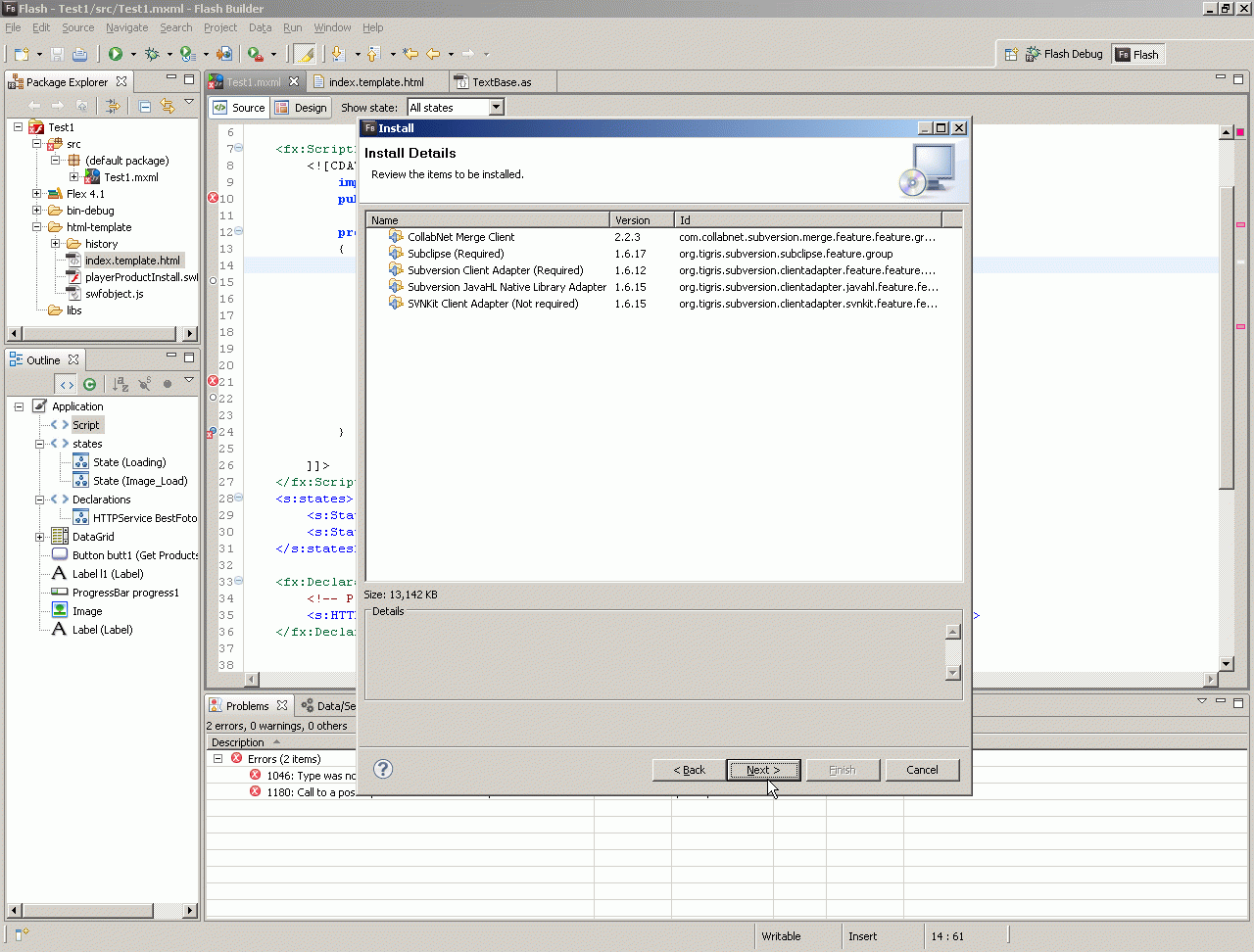Collapse the src folder node

coord(36,144)
